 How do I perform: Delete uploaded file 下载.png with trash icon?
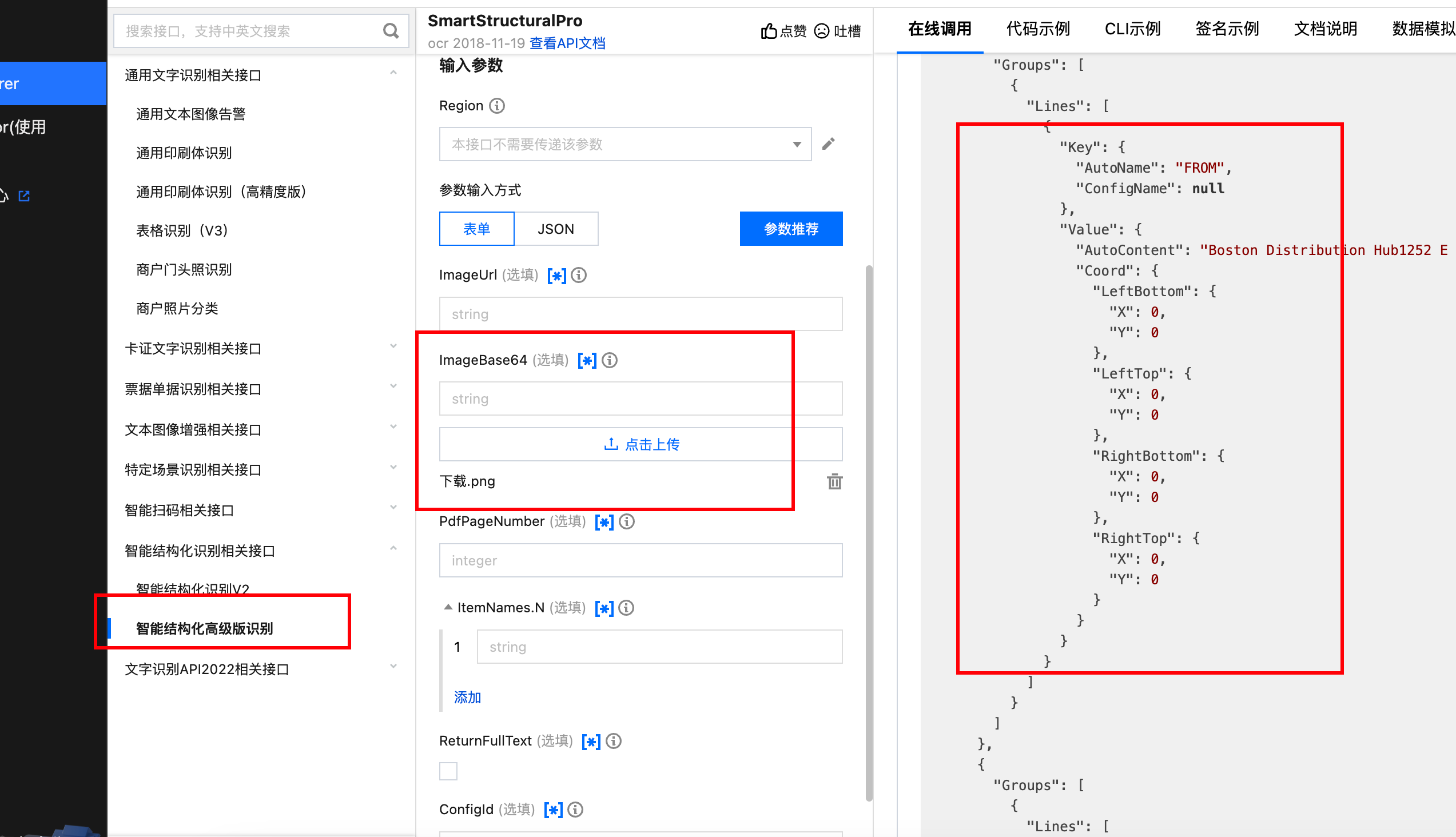(x=834, y=481)
